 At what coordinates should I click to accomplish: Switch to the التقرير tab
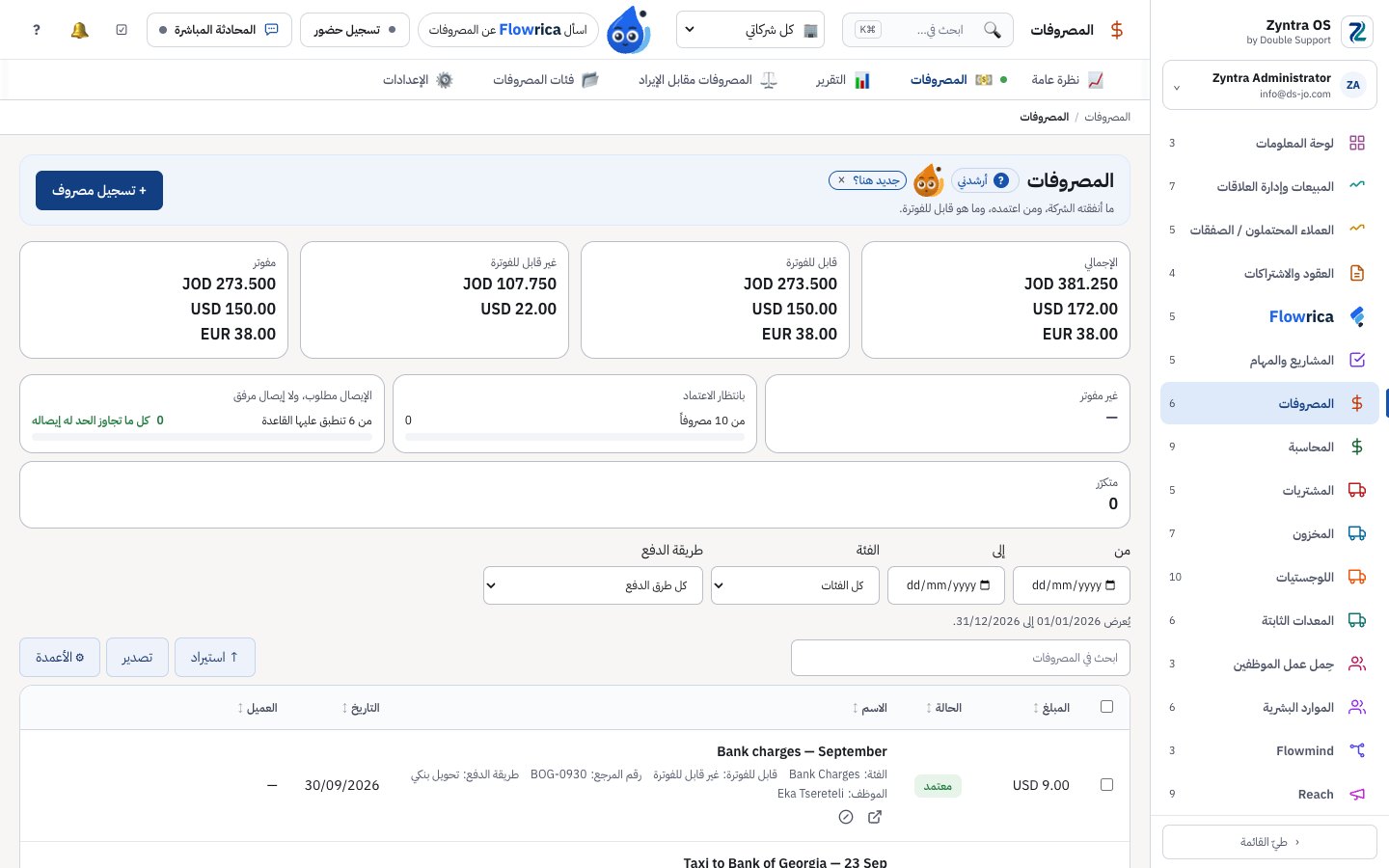[843, 80]
